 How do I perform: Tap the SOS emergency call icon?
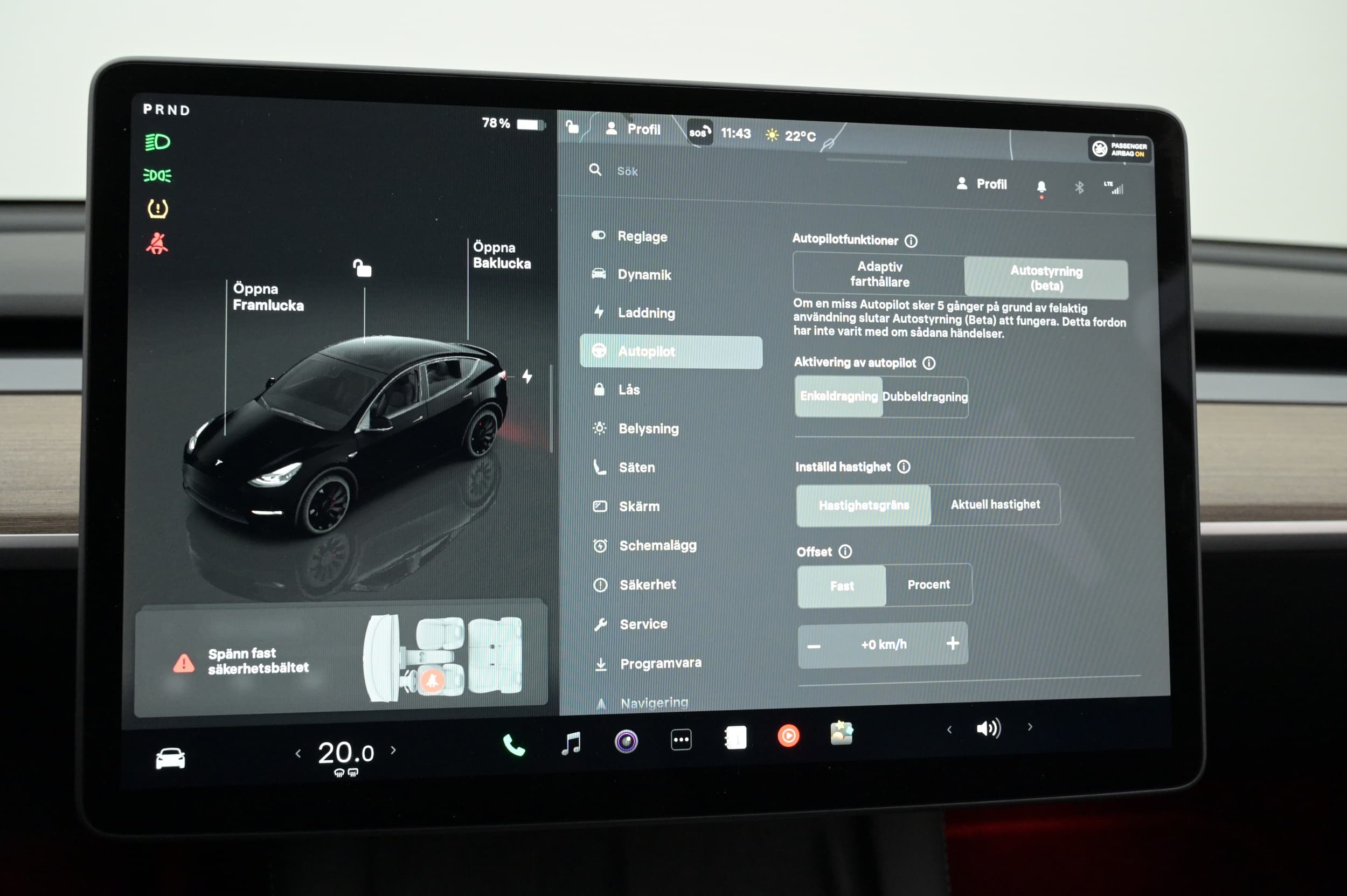699,133
